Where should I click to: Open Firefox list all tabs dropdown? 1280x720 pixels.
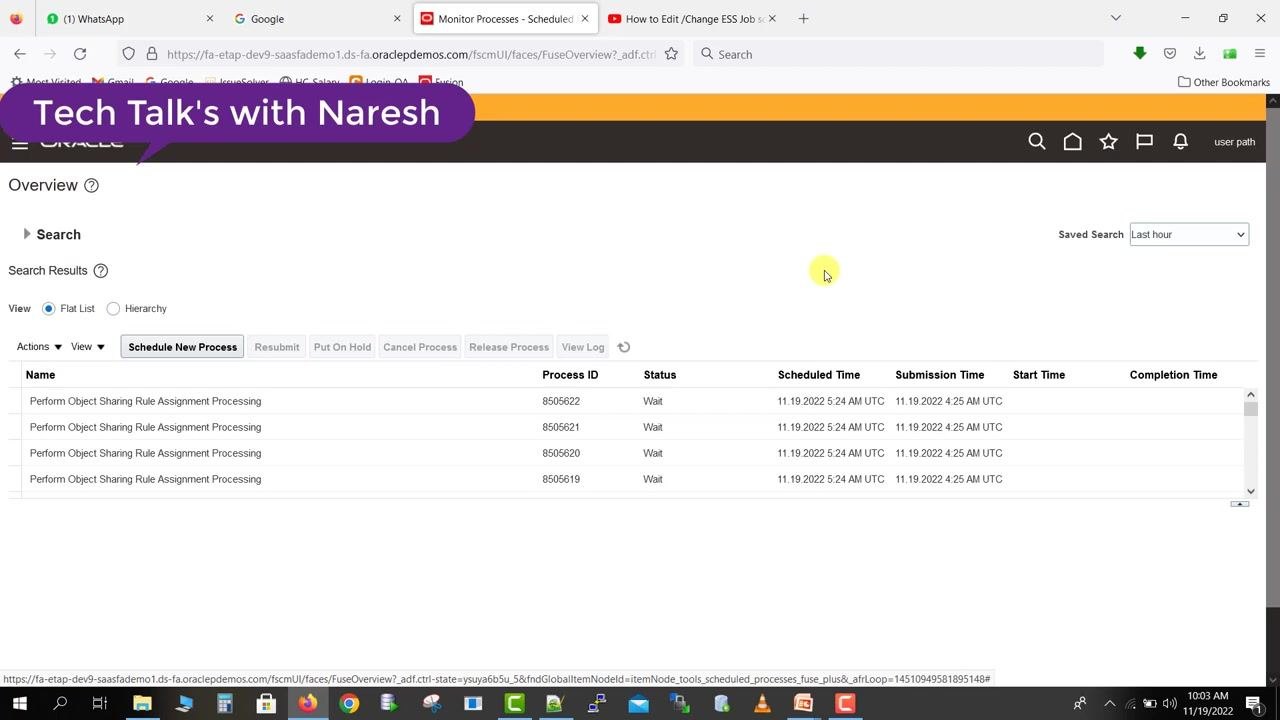pos(1116,18)
